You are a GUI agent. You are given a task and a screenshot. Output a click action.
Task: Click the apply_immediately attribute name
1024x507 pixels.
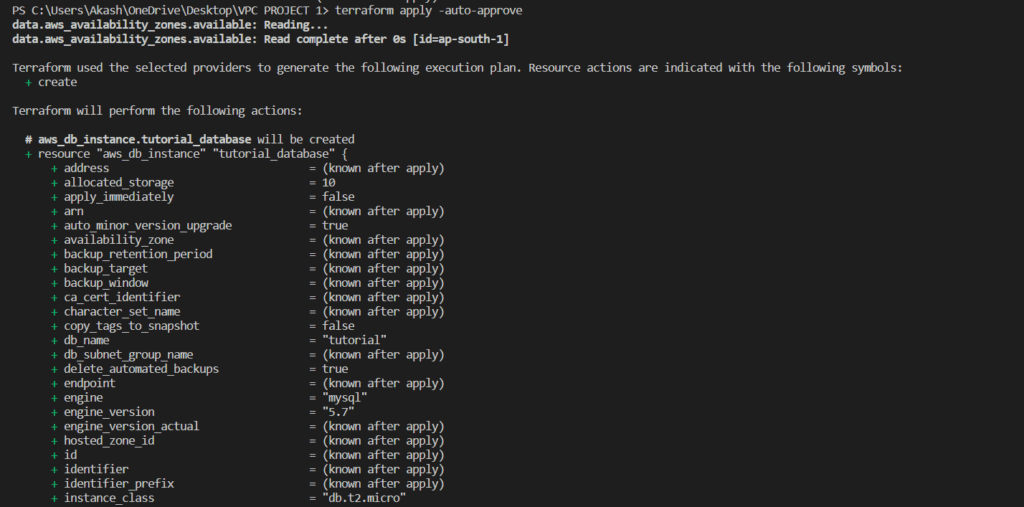(119, 197)
